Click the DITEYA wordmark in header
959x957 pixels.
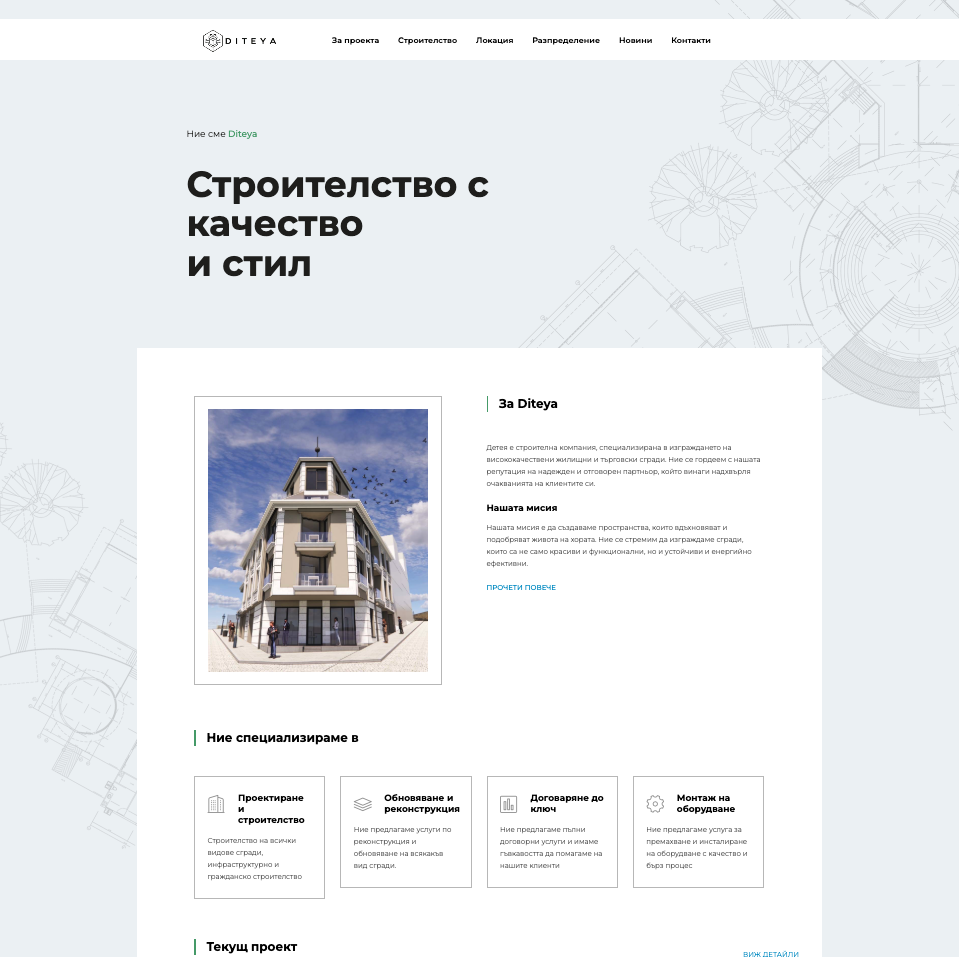tap(251, 41)
